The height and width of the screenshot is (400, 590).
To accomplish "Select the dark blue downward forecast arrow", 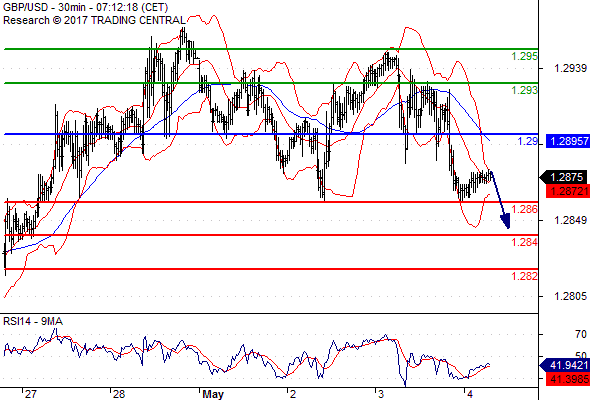I will [500, 199].
